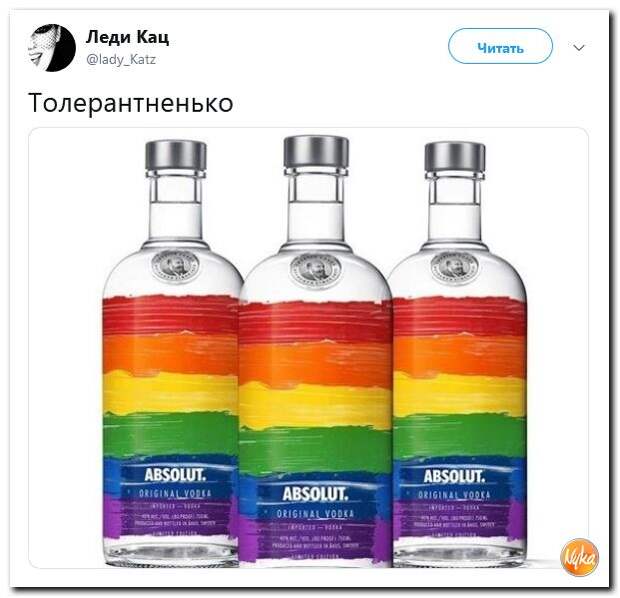Click the silver cap of the right bottle
620x598 pixels.
tap(455, 157)
